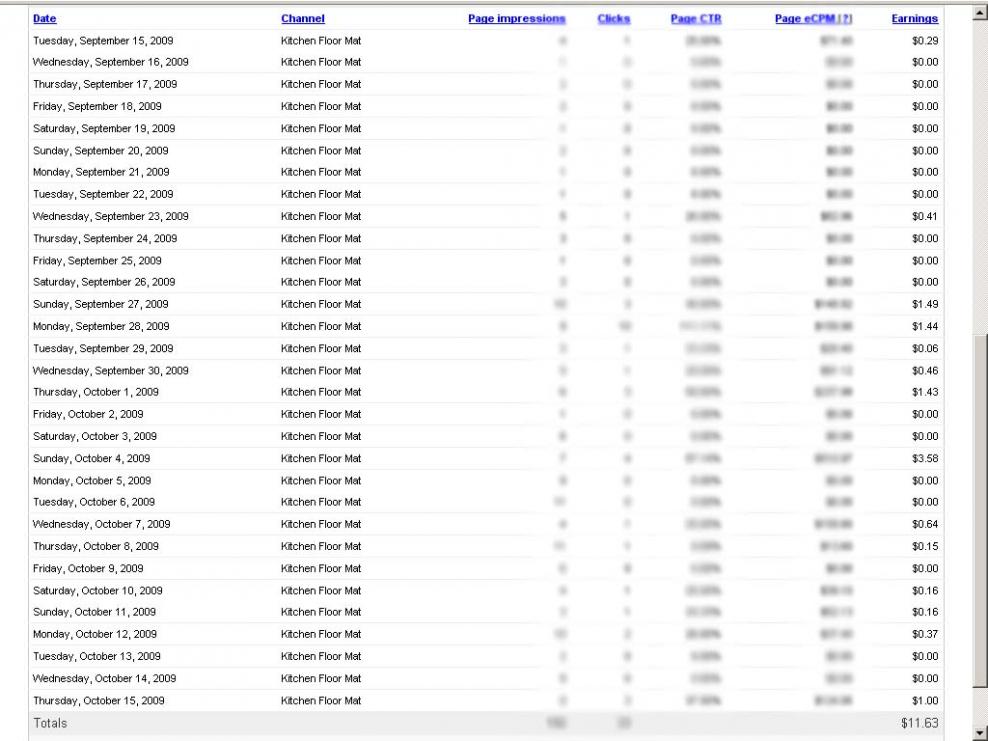988x741 pixels.
Task: Click the $11.63 total earnings figure
Action: click(920, 723)
